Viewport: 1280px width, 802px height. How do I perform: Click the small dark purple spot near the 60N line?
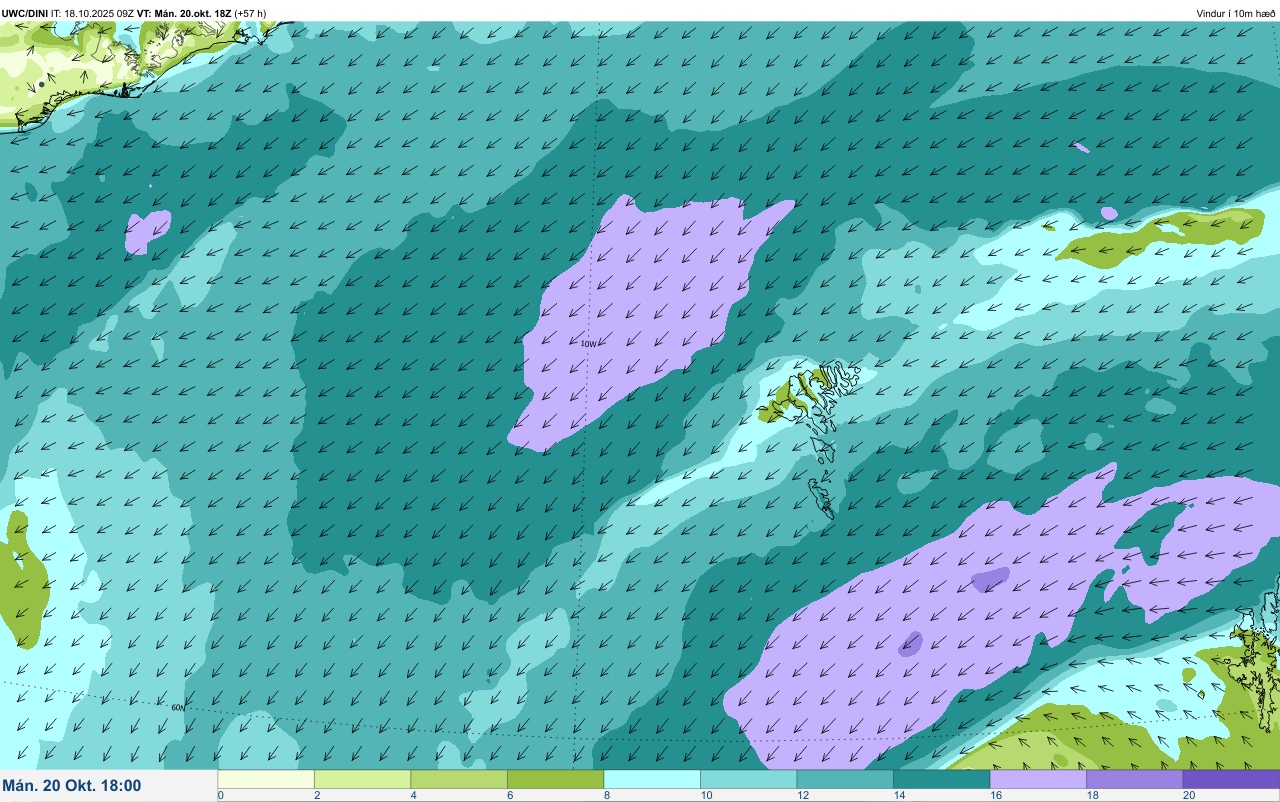coord(910,643)
